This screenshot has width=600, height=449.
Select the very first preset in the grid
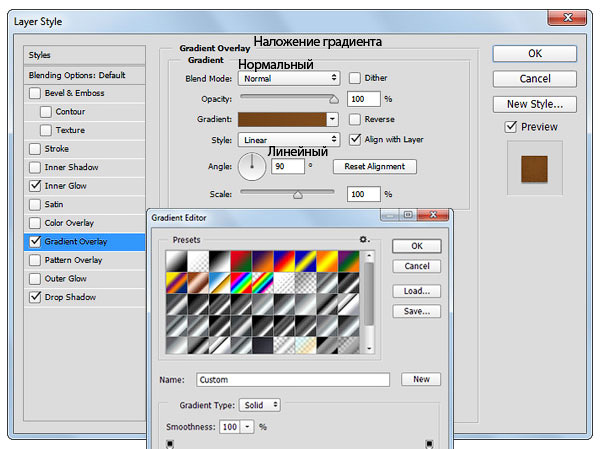(176, 261)
